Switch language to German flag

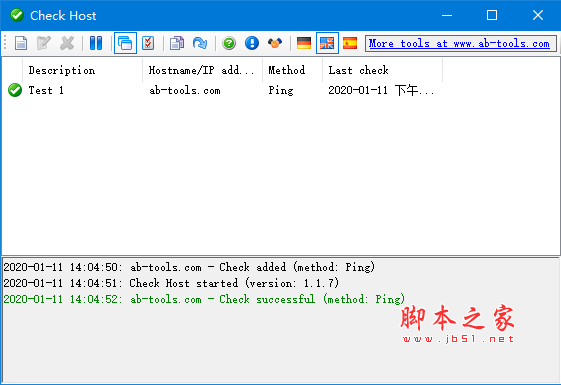tap(304, 43)
